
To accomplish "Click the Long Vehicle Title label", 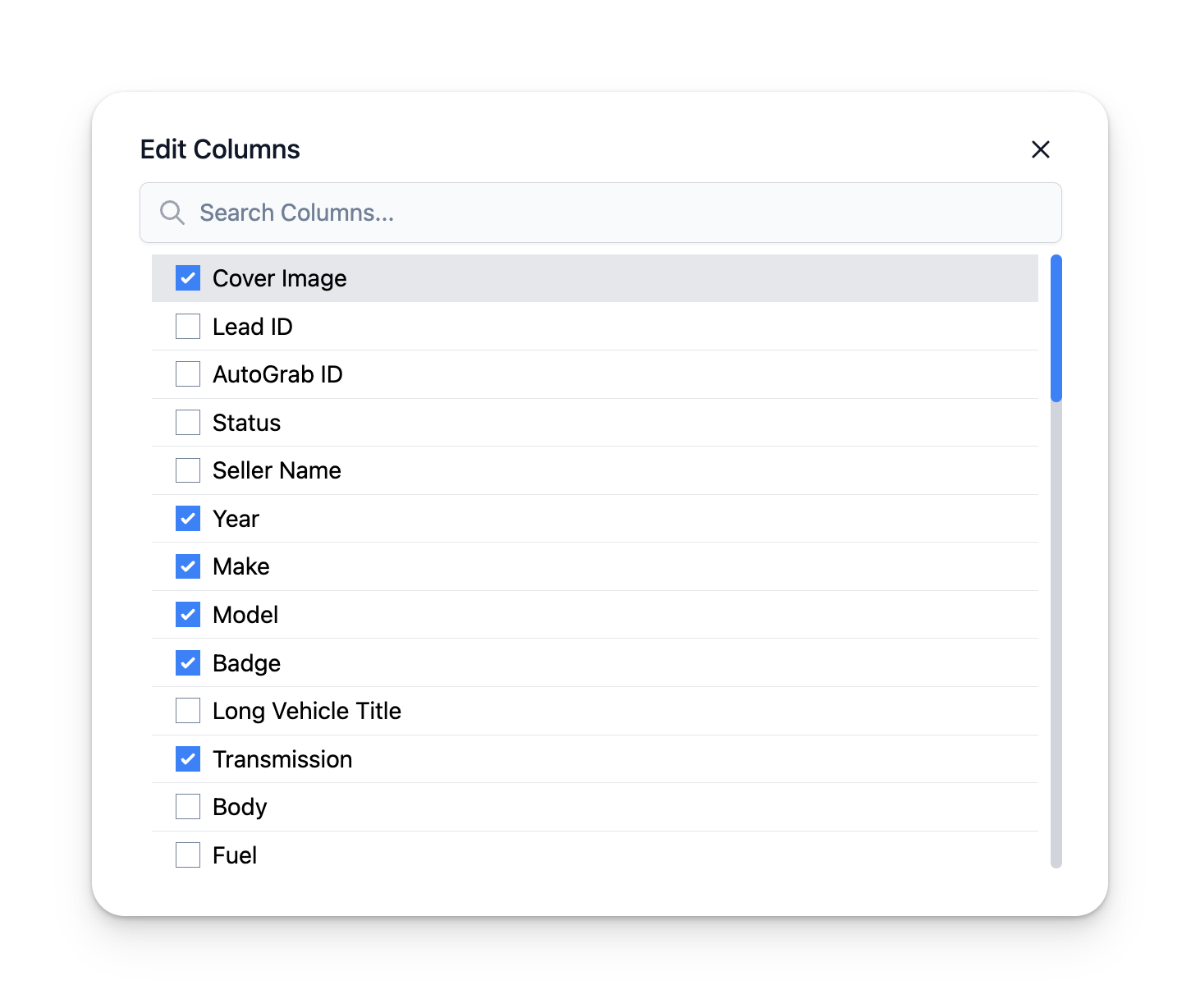I will click(x=306, y=711).
